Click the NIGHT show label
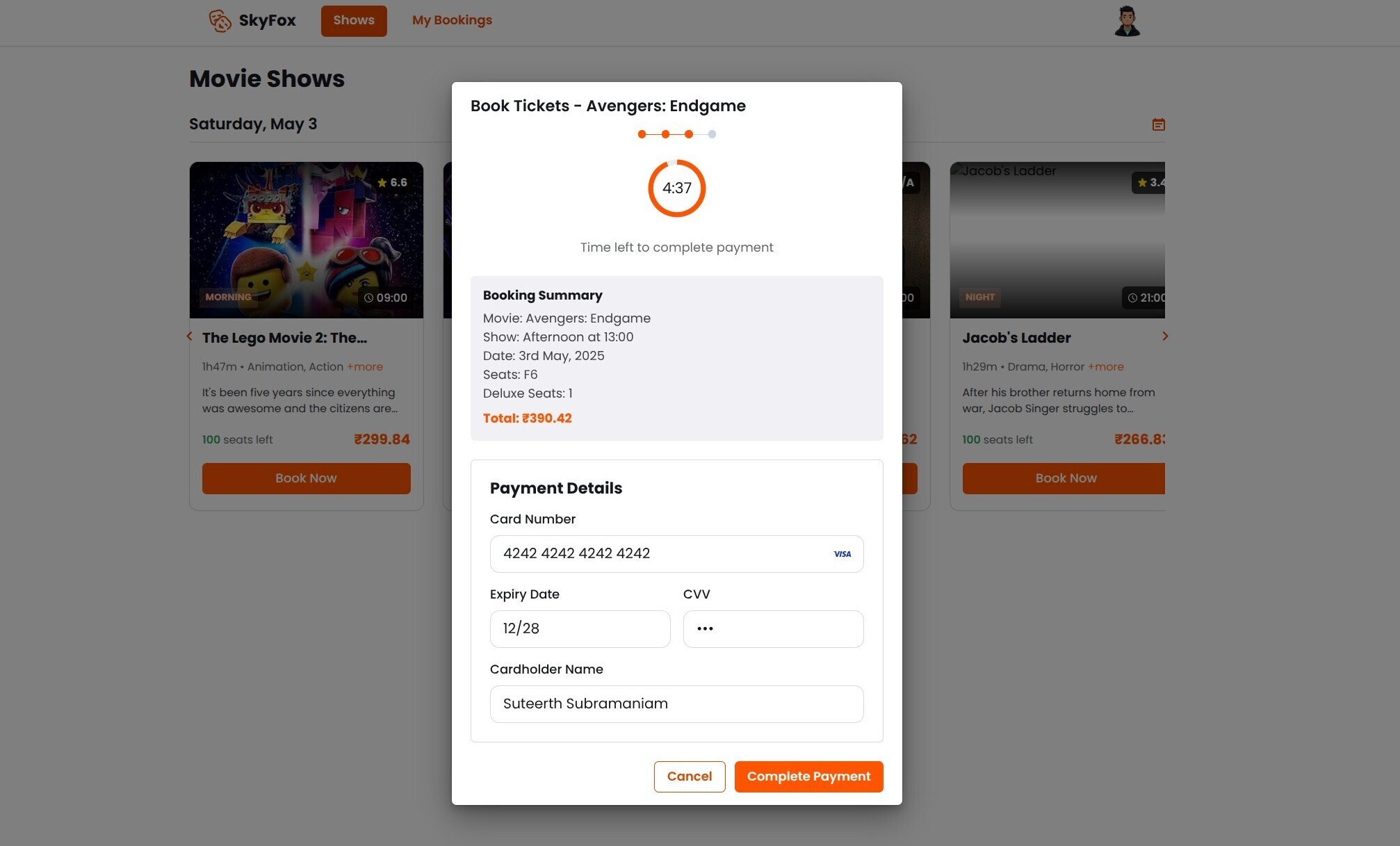This screenshot has width=1400, height=846. 980,298
